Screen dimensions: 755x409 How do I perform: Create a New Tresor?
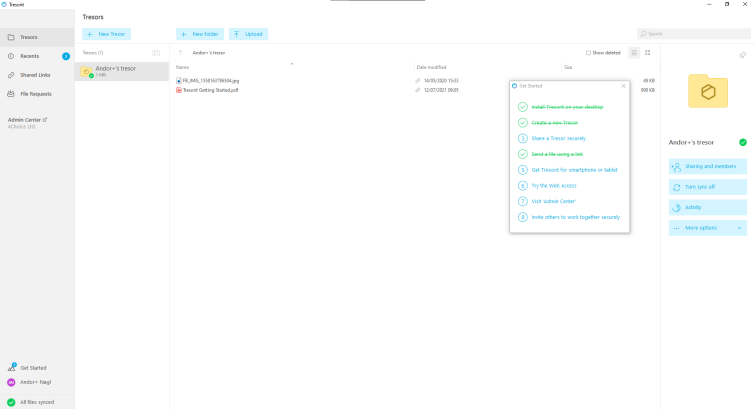coord(106,34)
